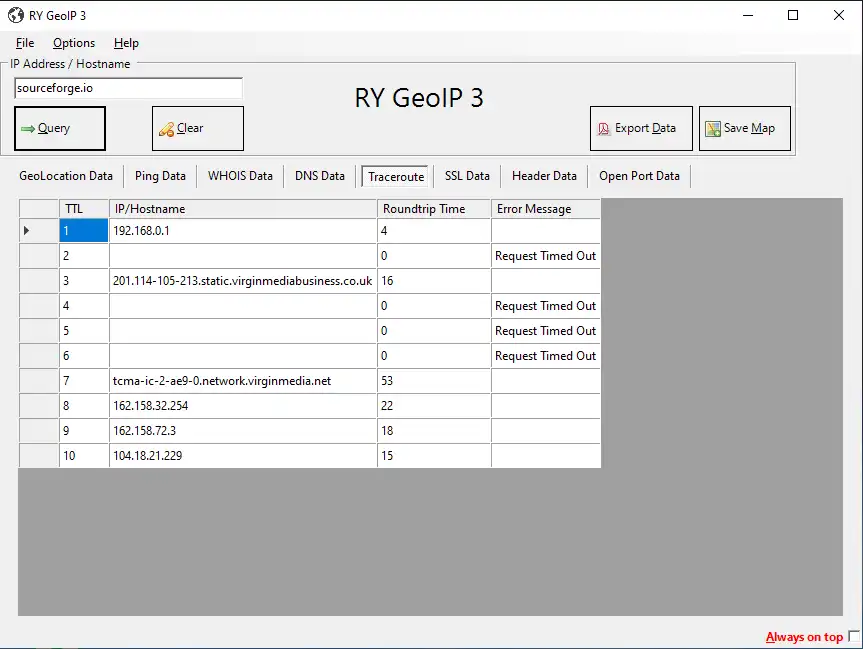The image size is (863, 649).
Task: Click the eraser icon on Clear button
Action: [x=166, y=129]
